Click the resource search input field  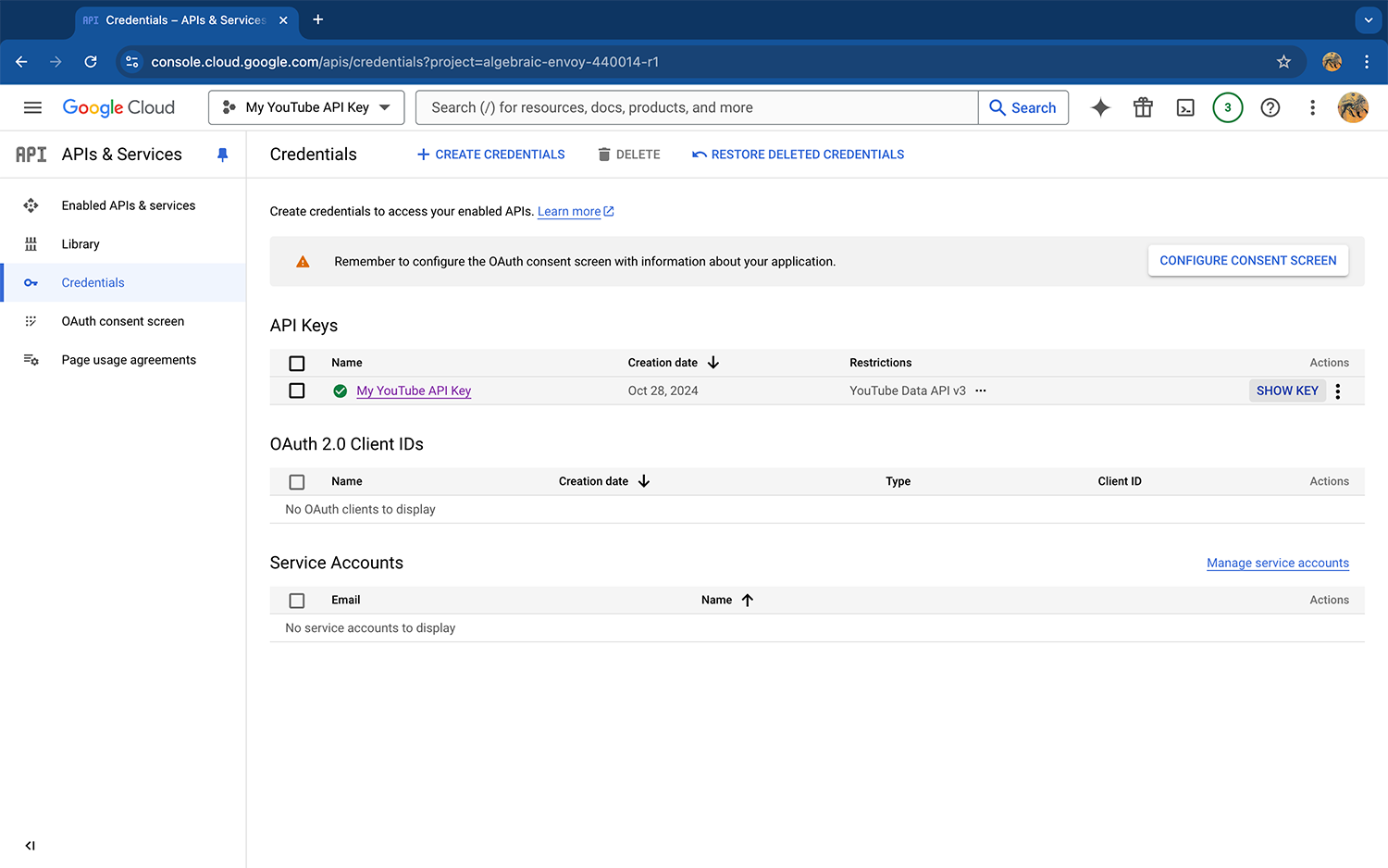click(x=697, y=107)
